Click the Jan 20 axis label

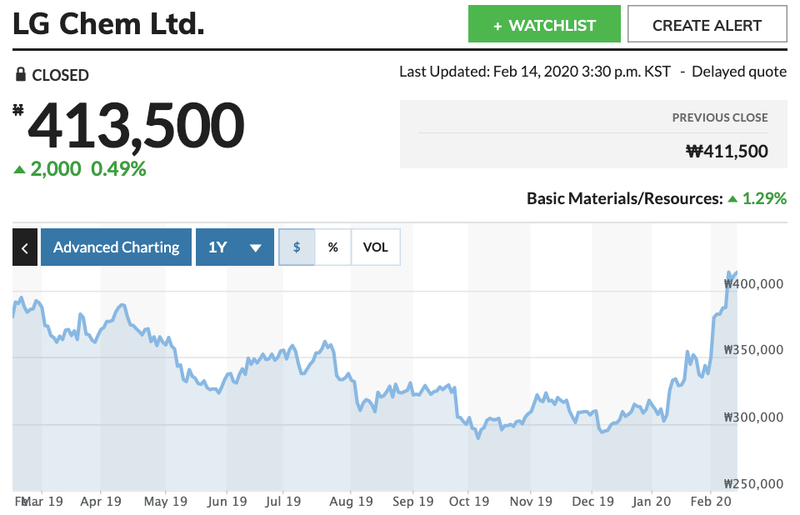point(652,501)
